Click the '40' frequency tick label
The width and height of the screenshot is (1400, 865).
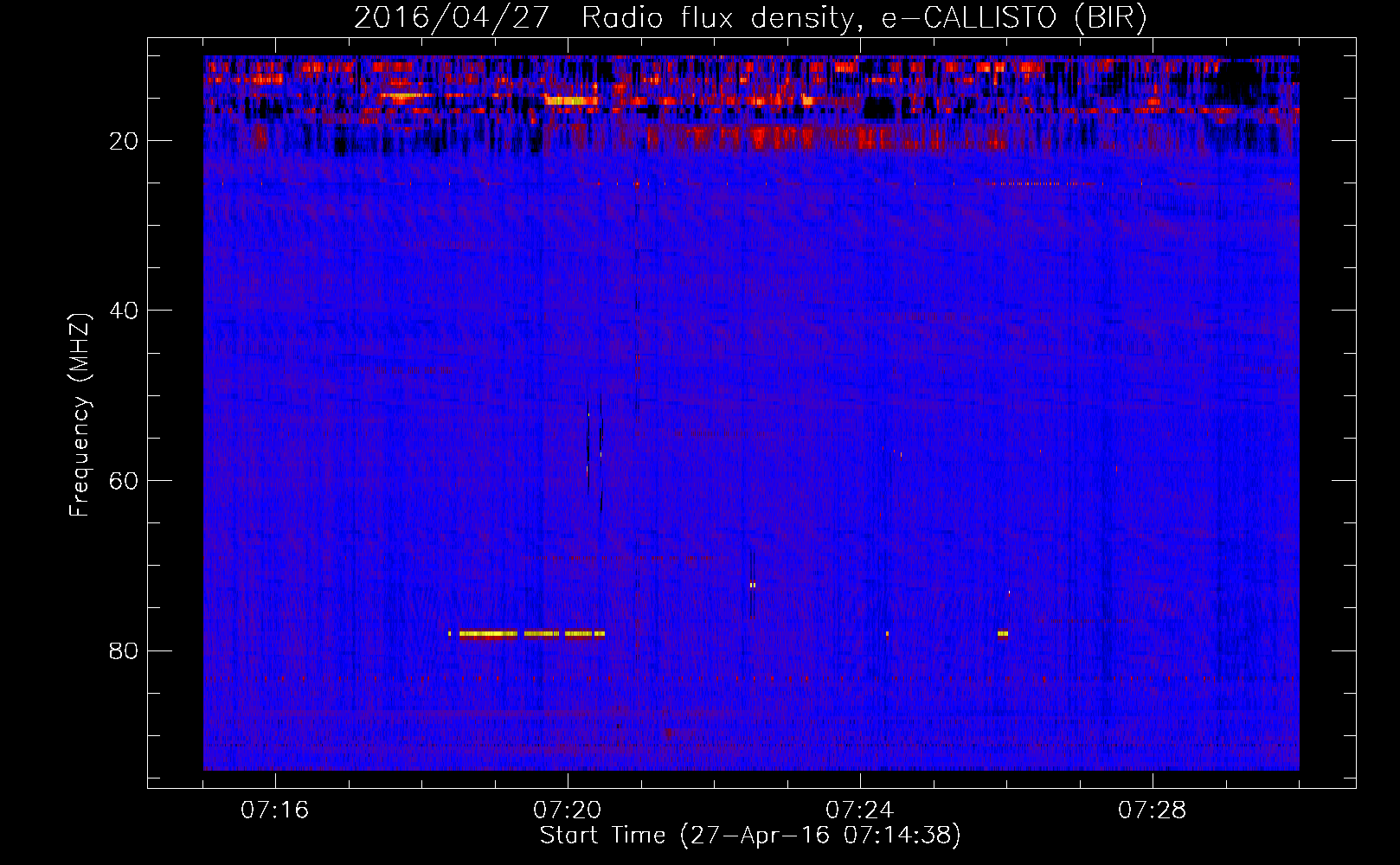[124, 311]
